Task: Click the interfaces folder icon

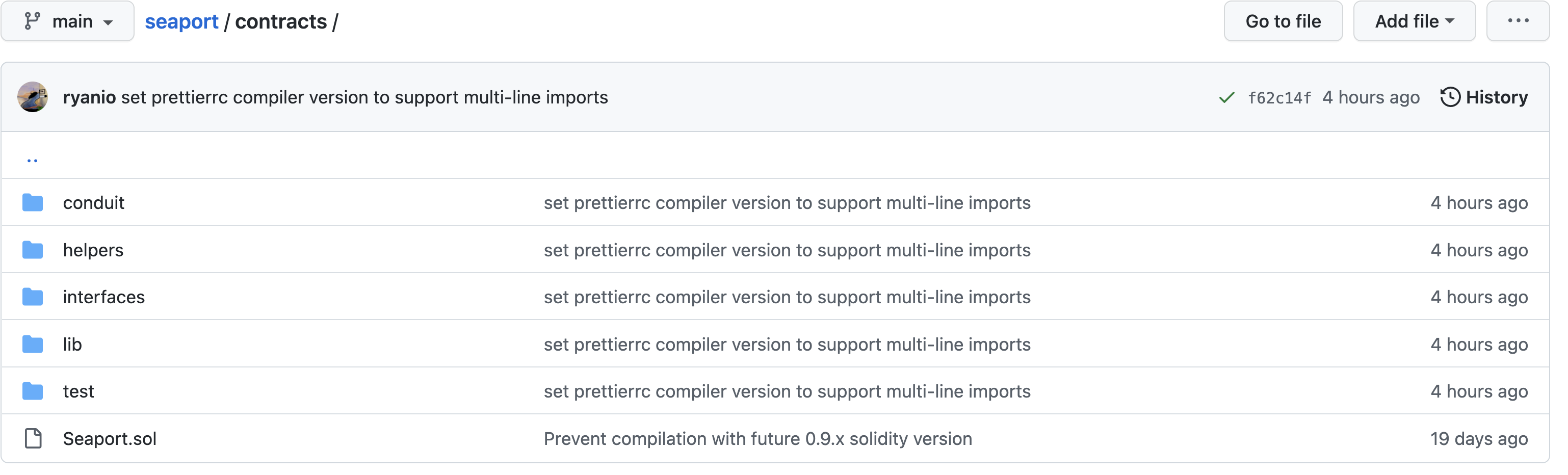Action: (x=32, y=298)
